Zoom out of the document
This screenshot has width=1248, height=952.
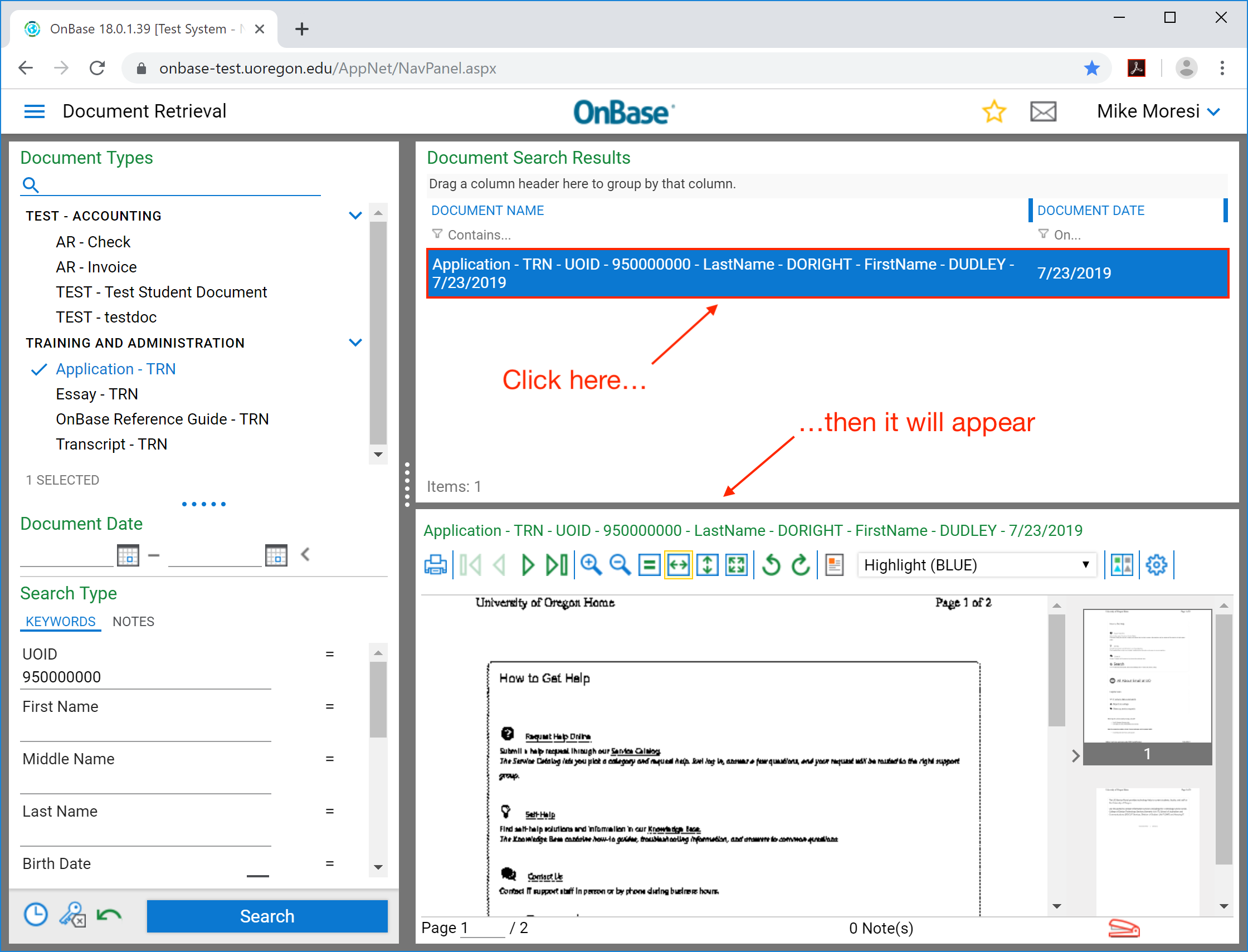[x=620, y=565]
